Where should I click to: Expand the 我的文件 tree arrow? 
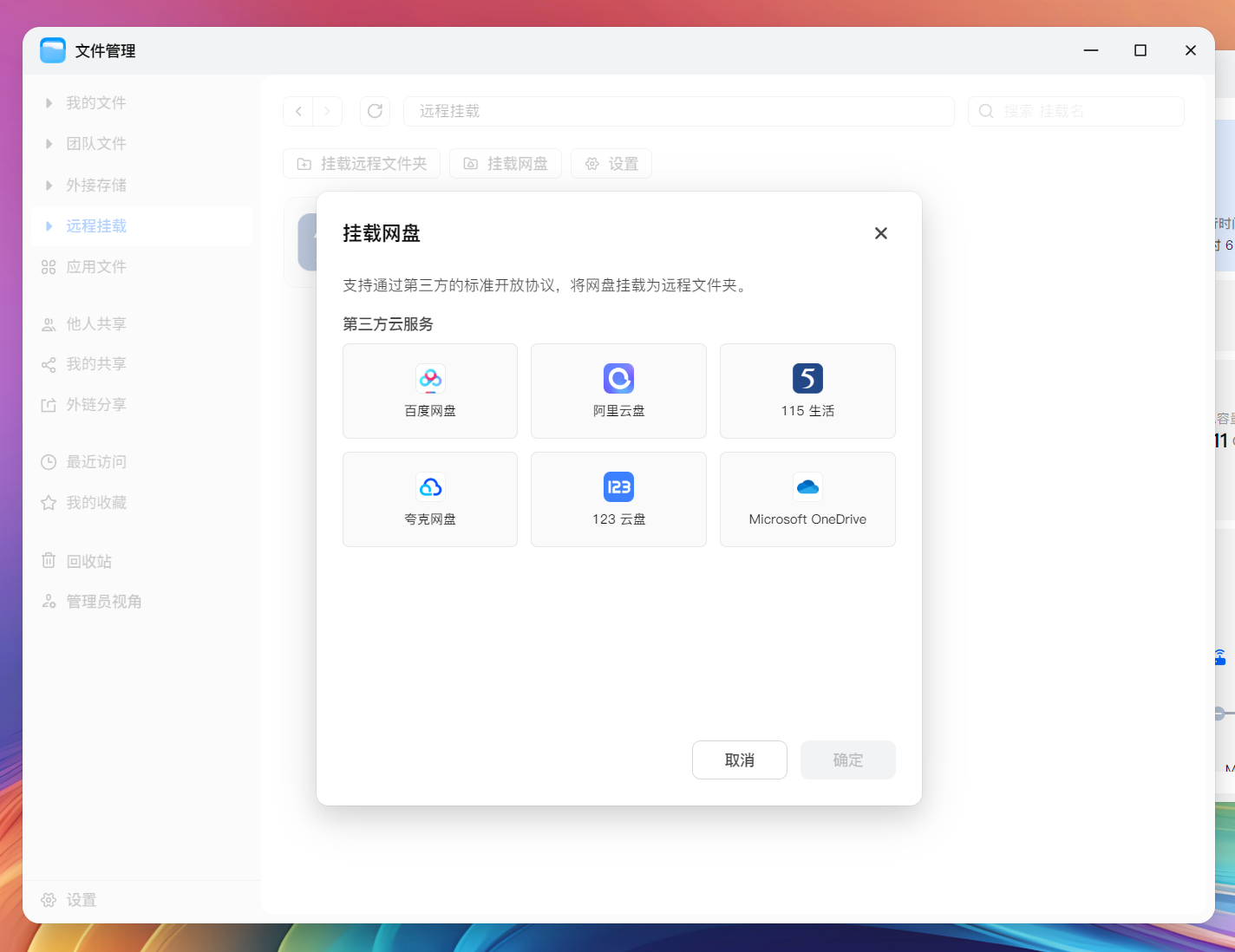point(49,103)
